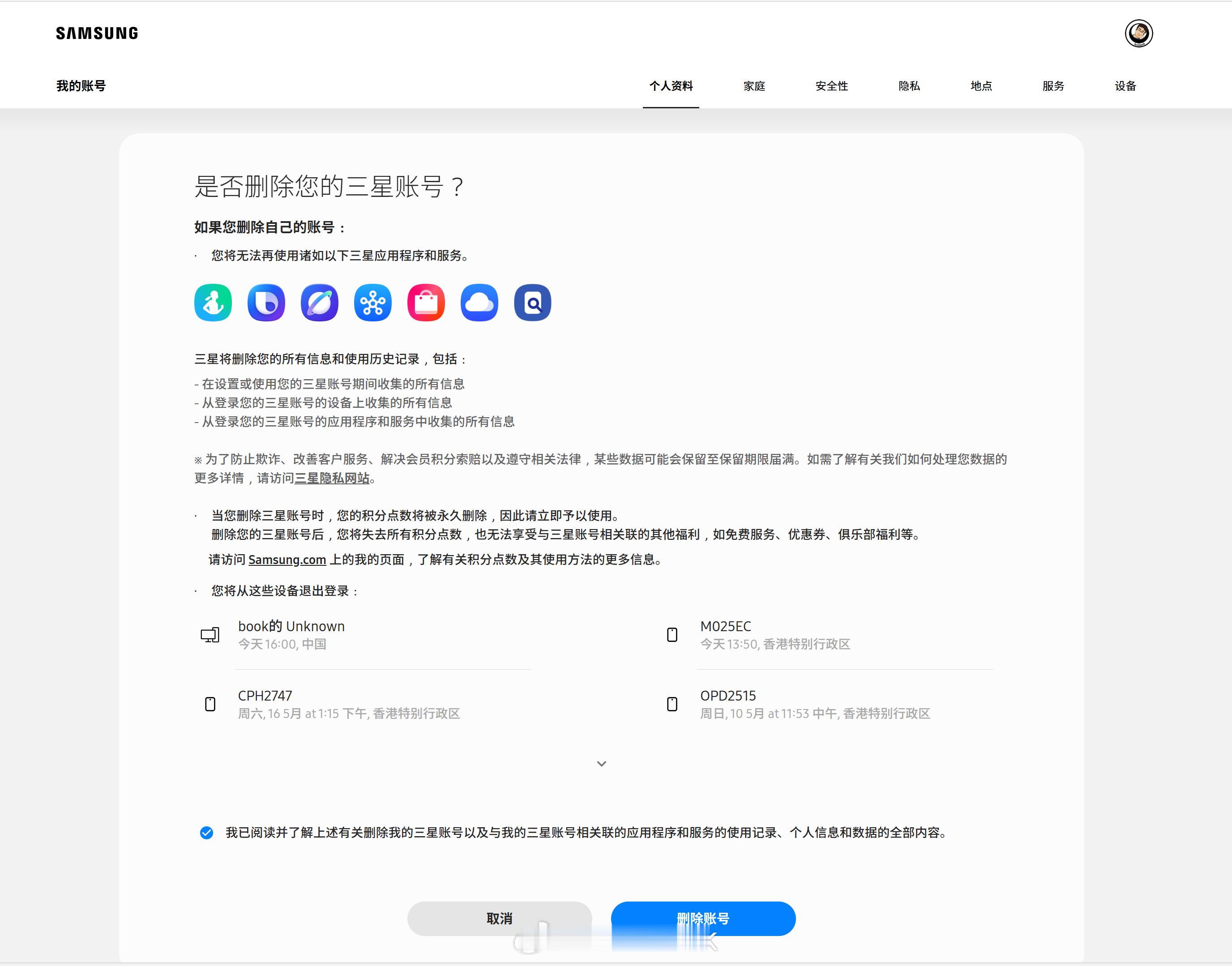Open the 服务 tab
Image resolution: width=1232 pixels, height=966 pixels.
(x=1053, y=86)
